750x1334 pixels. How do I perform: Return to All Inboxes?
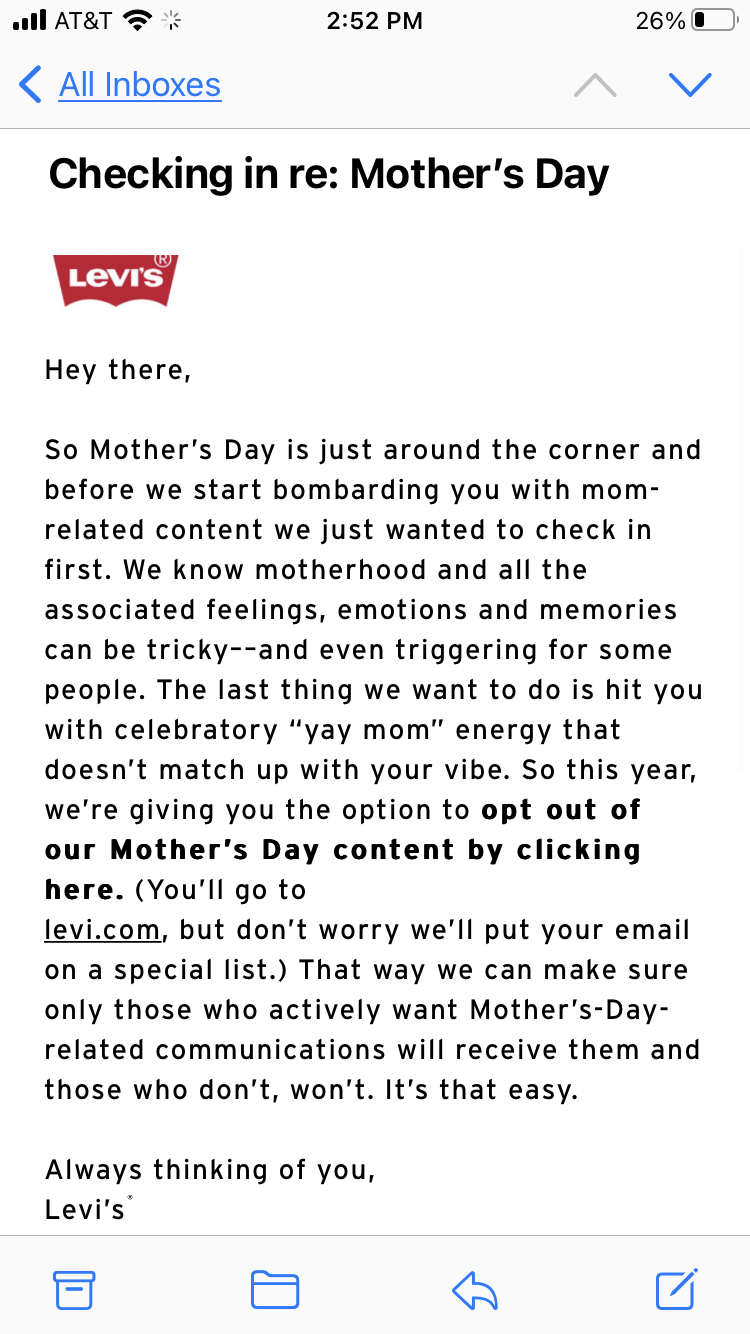click(x=140, y=85)
